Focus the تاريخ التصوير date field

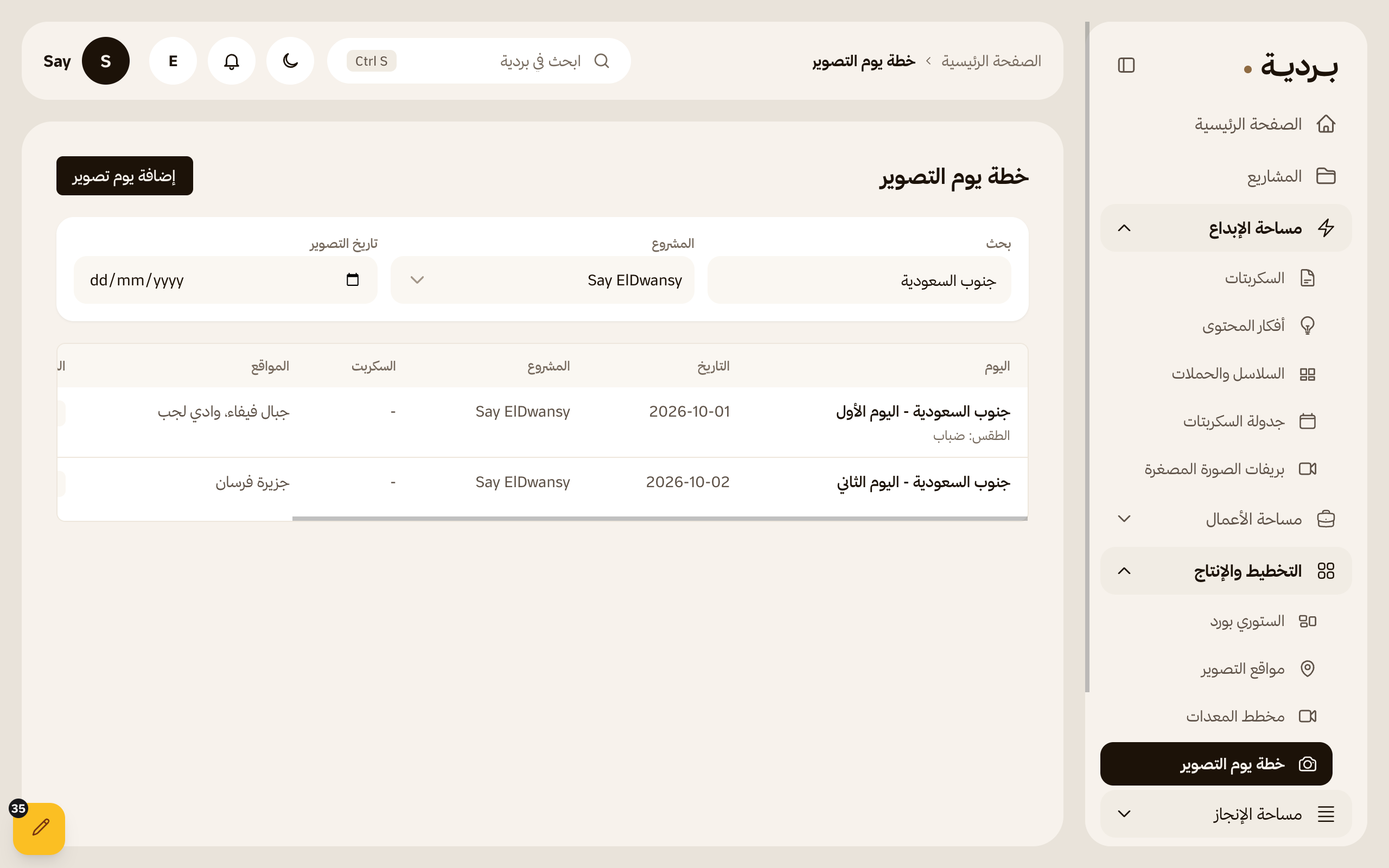pos(226,280)
